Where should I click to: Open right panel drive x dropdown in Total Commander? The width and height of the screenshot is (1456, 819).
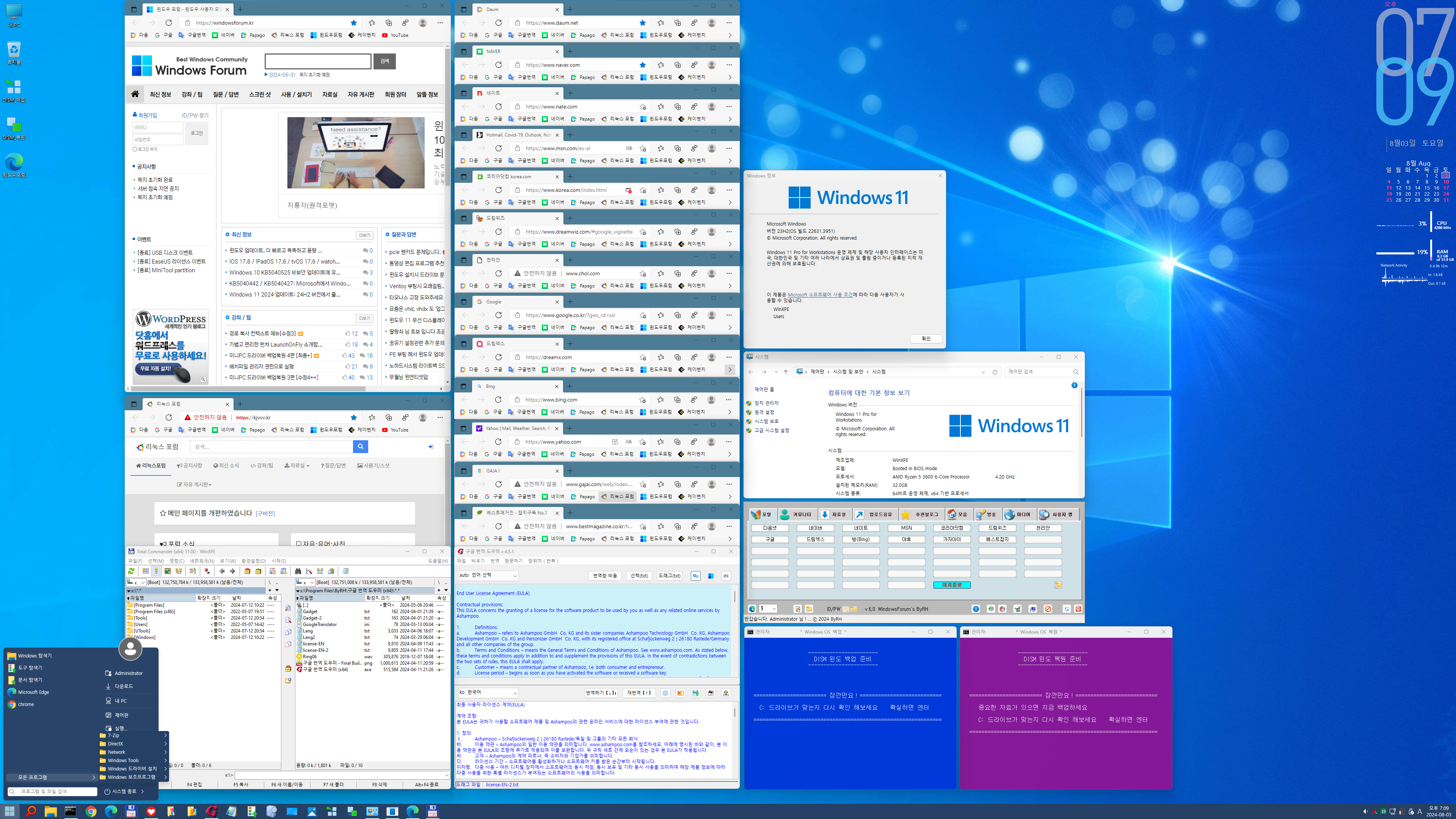click(306, 582)
